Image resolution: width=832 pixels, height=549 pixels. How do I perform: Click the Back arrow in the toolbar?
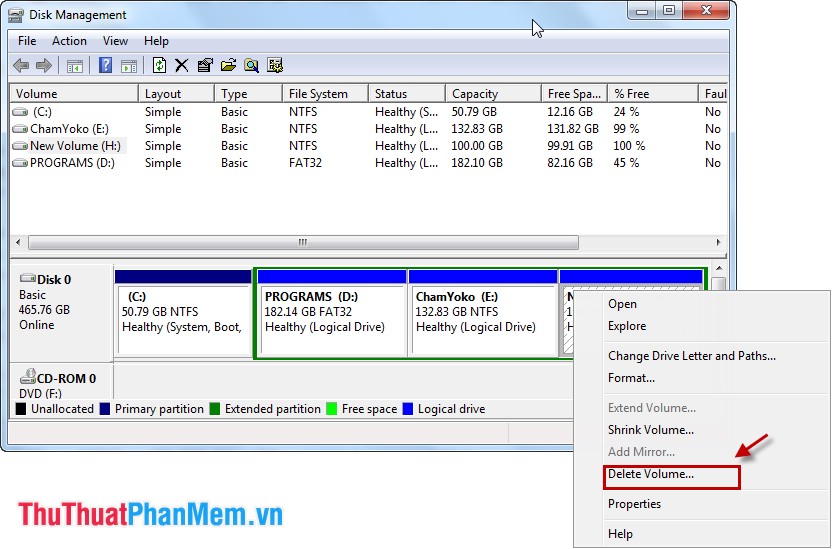[x=21, y=66]
